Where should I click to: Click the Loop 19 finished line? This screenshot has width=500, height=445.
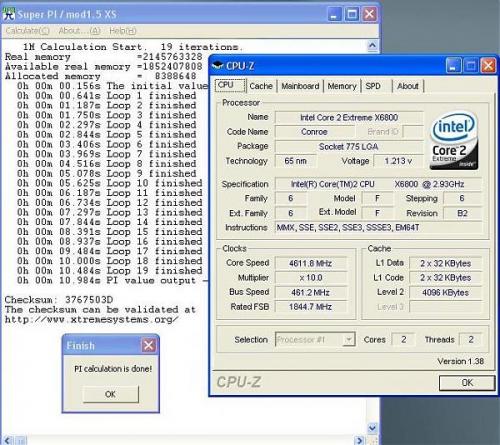point(110,270)
